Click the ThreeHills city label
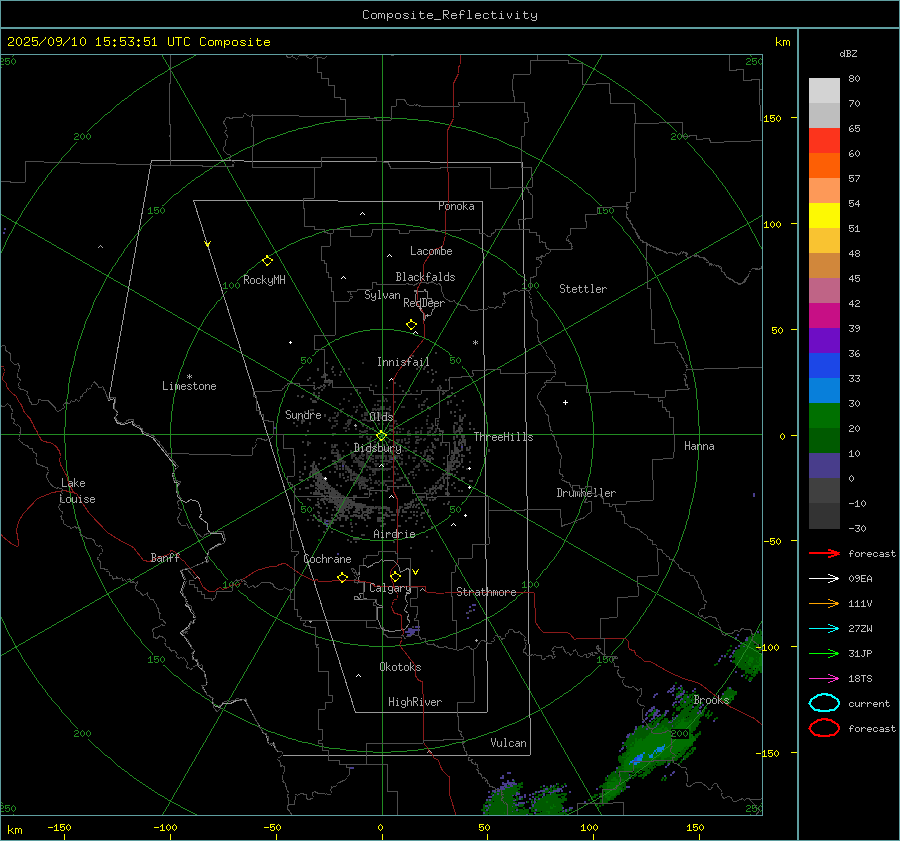Image resolution: width=900 pixels, height=841 pixels. (503, 437)
